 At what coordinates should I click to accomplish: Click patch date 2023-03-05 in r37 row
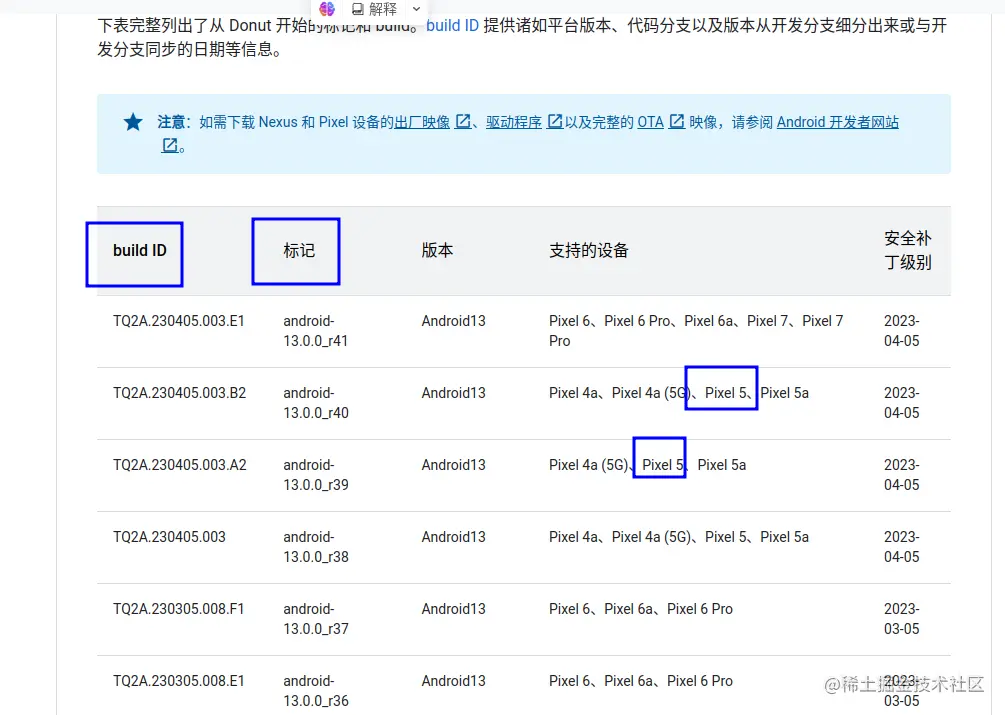pos(901,619)
